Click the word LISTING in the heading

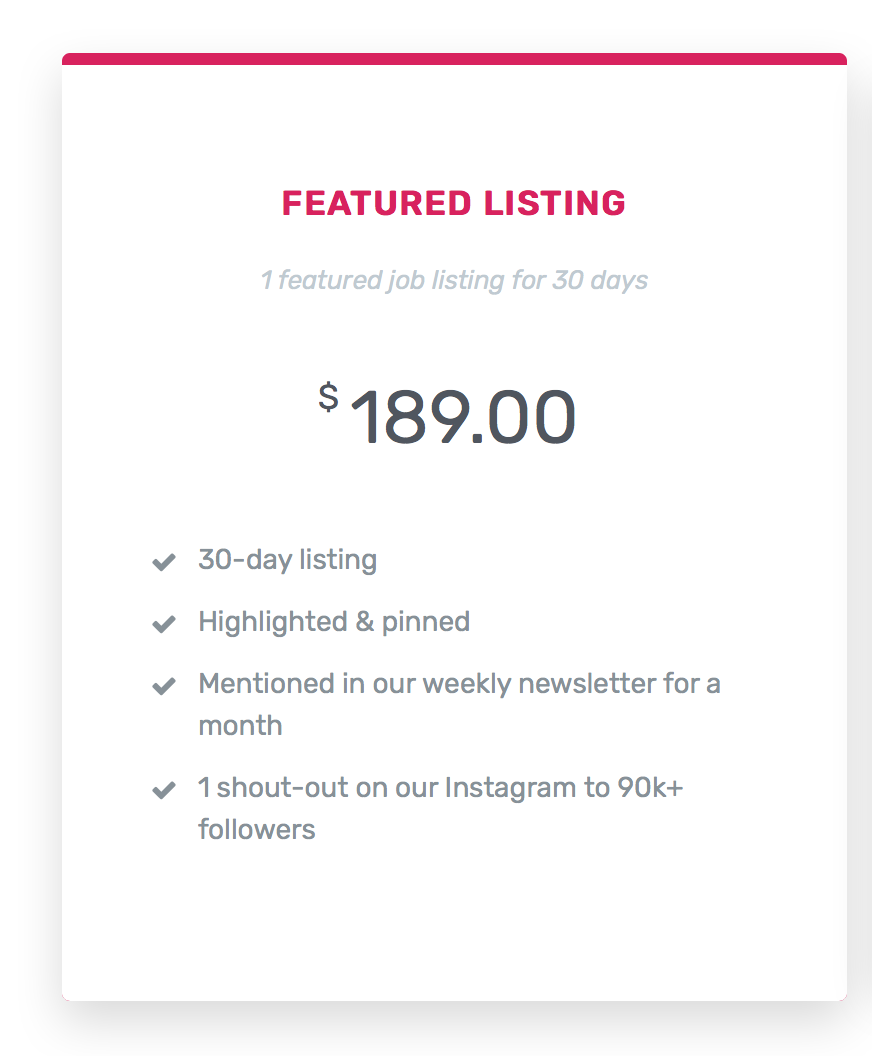click(555, 203)
